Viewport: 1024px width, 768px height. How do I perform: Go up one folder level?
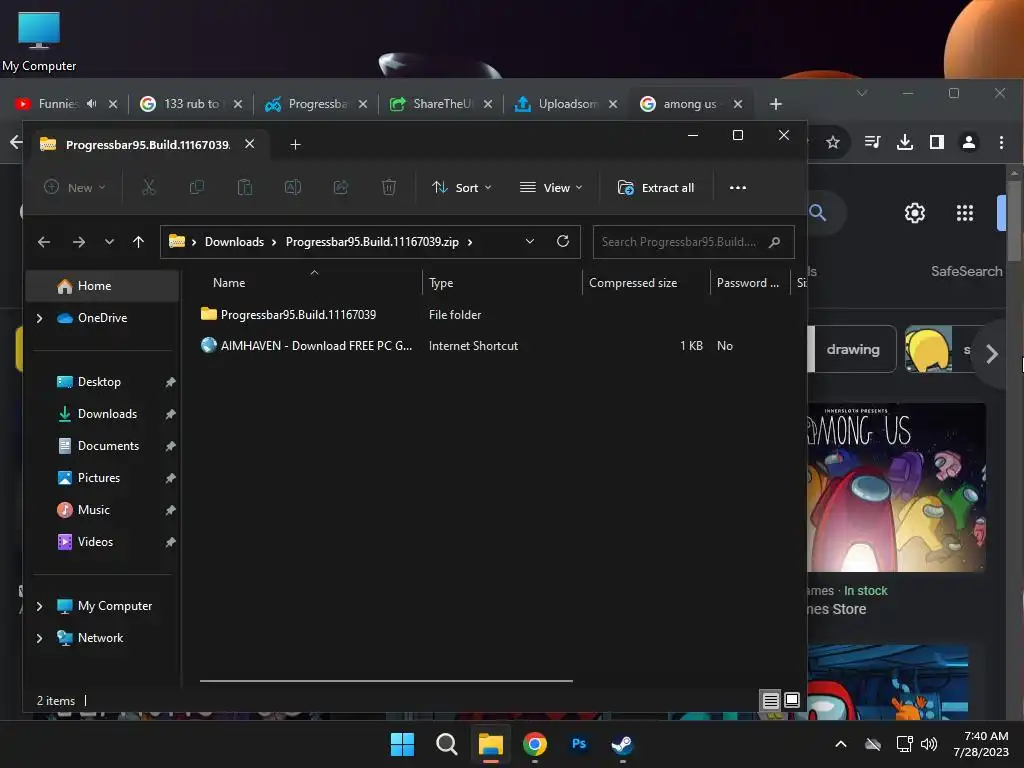tap(138, 242)
